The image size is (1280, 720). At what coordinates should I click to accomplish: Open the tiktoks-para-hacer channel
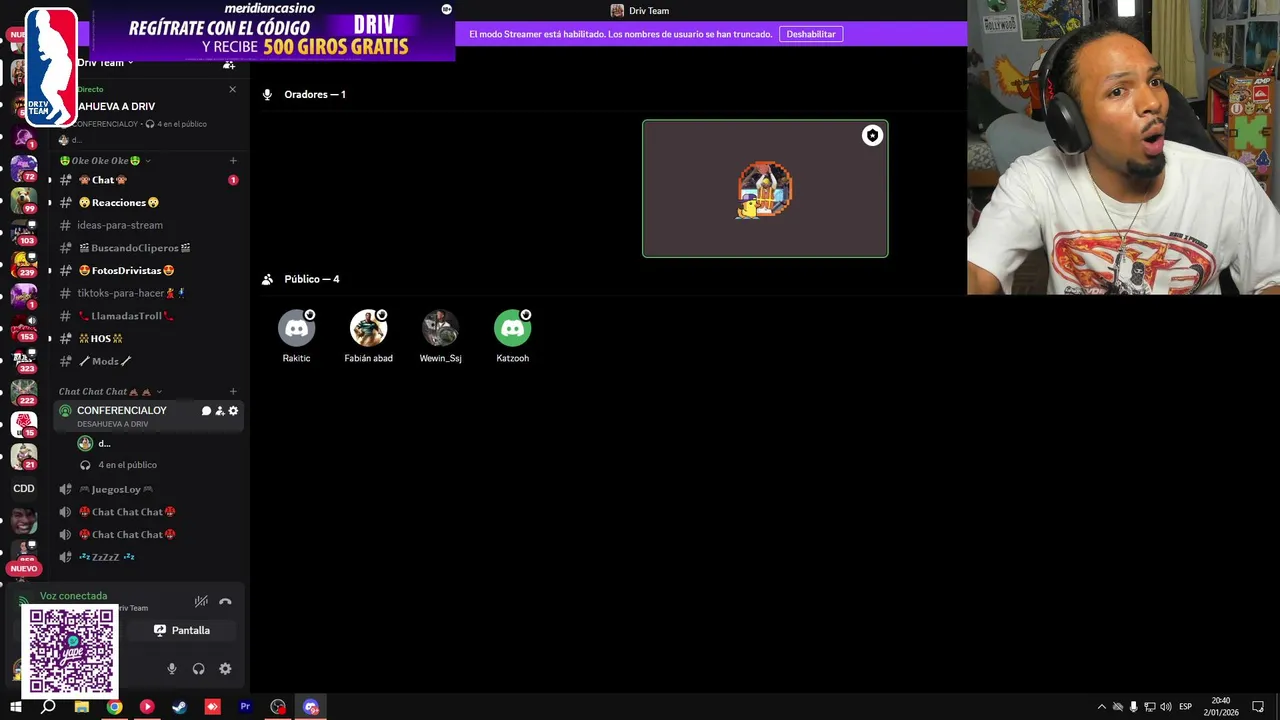point(148,293)
